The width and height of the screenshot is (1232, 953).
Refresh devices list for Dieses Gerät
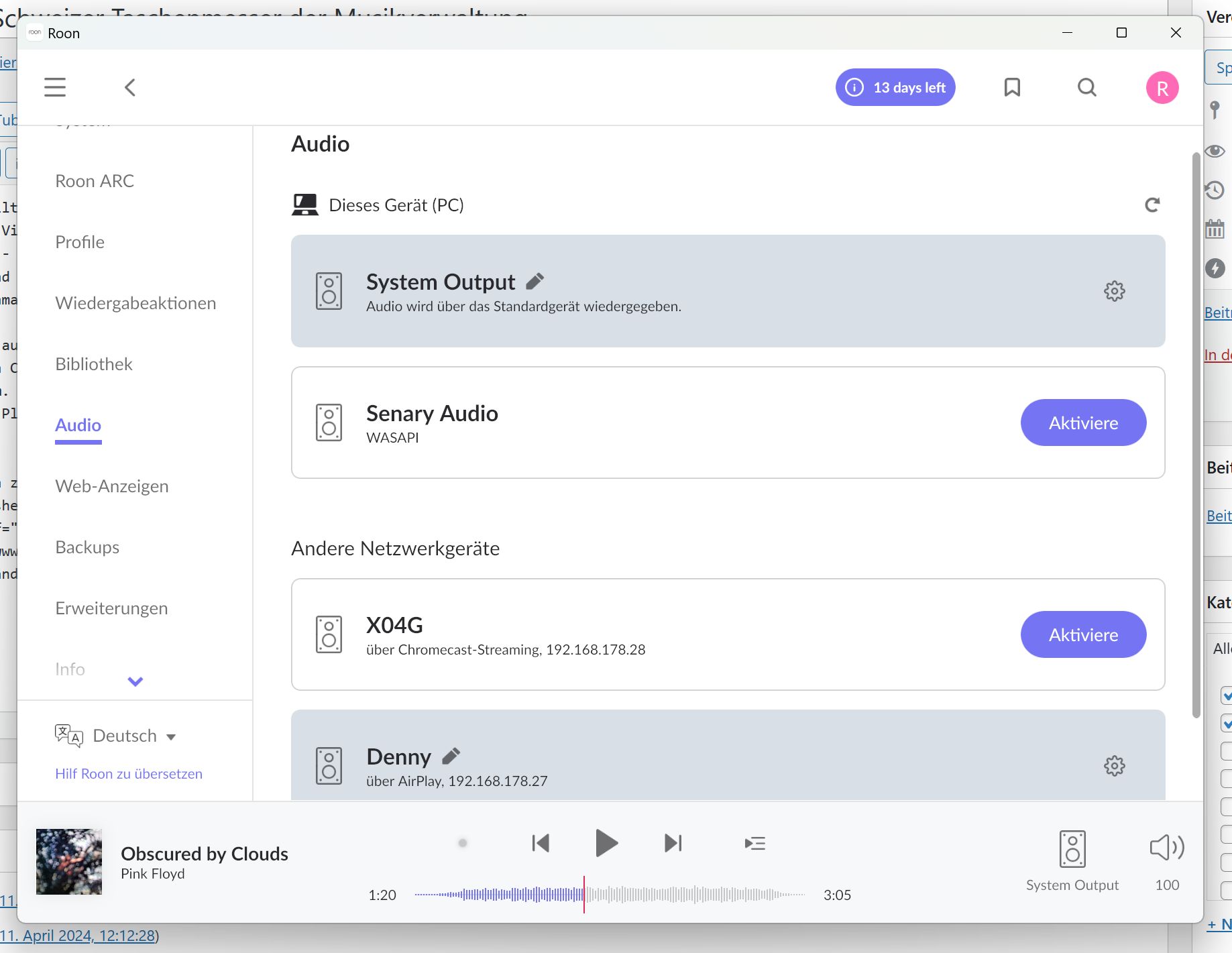click(x=1152, y=205)
